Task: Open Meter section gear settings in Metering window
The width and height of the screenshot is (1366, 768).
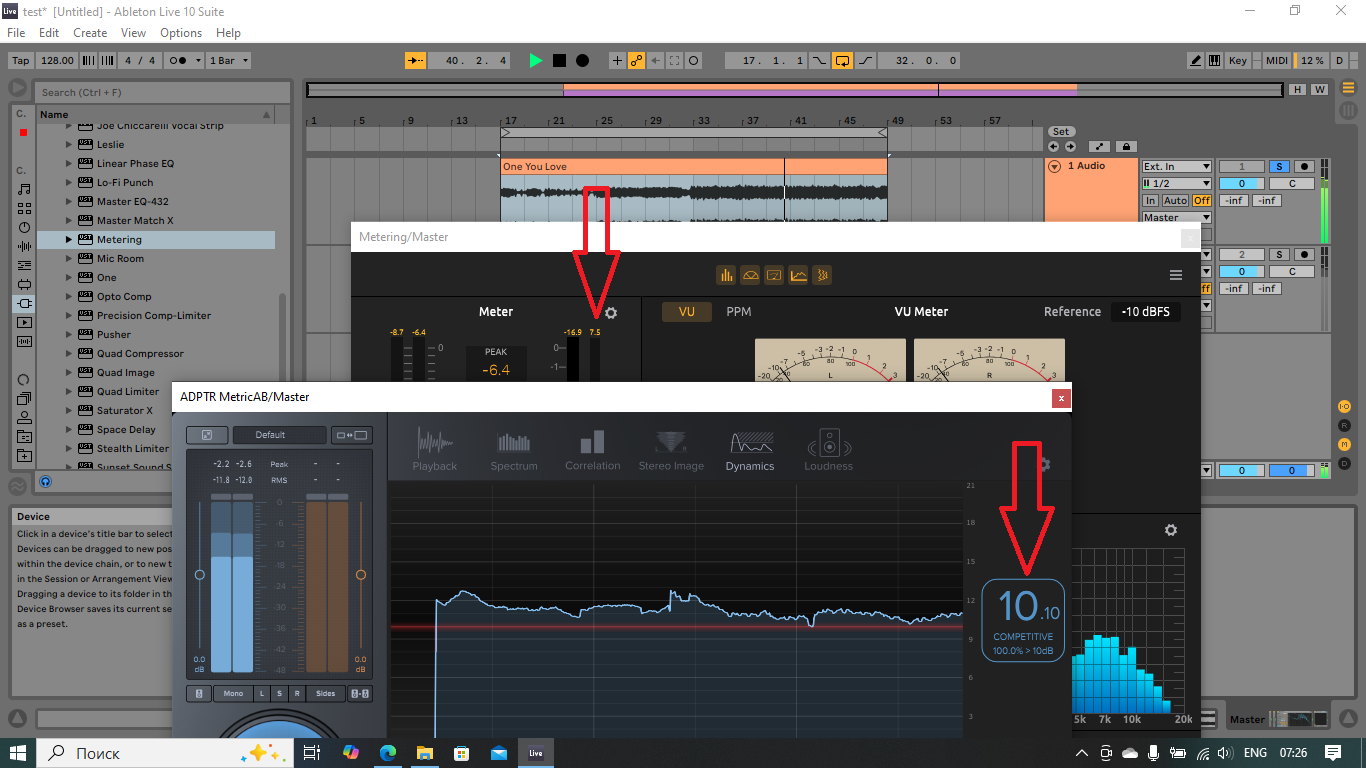Action: pos(611,313)
